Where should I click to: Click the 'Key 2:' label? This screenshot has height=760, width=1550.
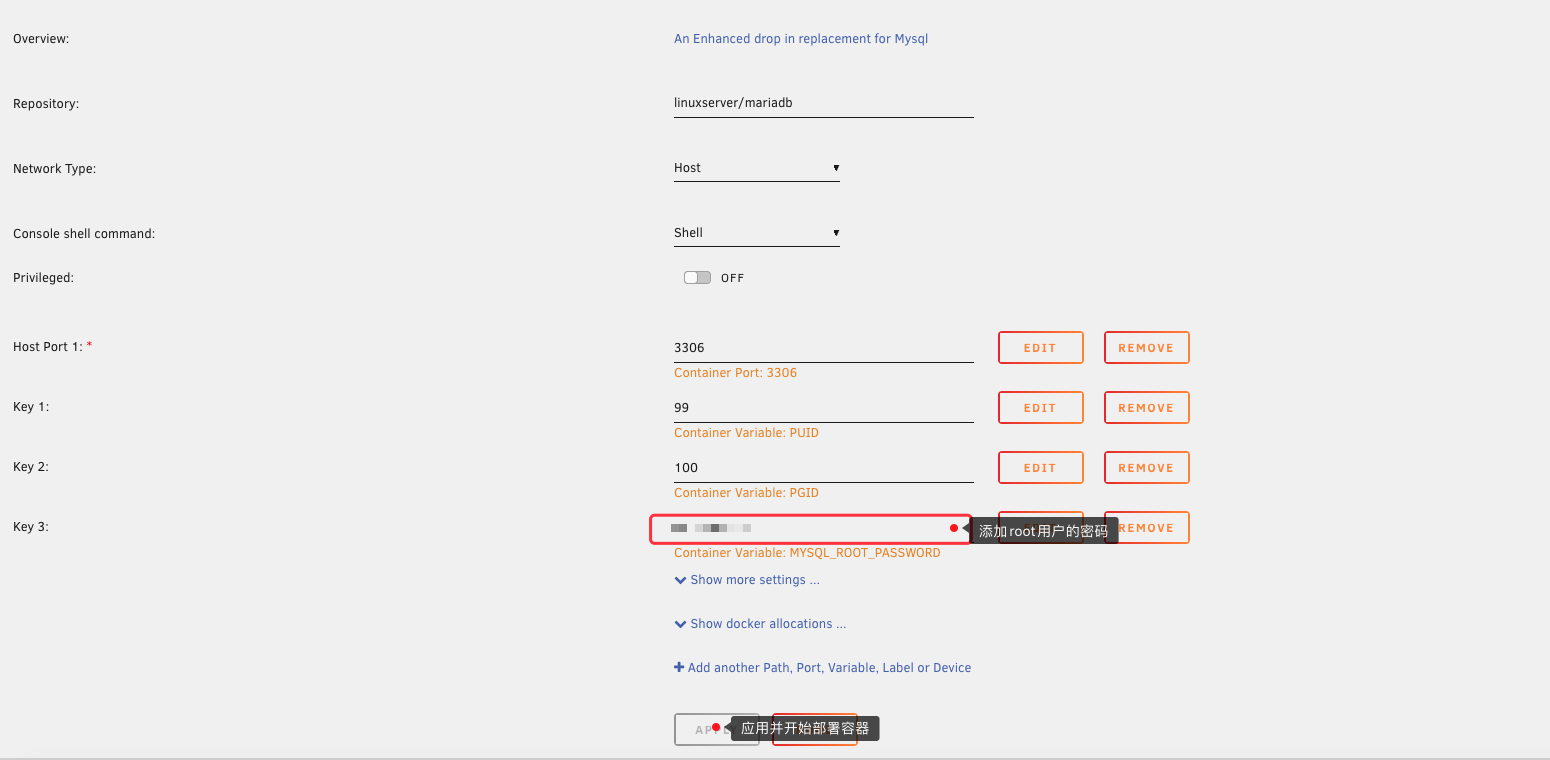[x=31, y=467]
